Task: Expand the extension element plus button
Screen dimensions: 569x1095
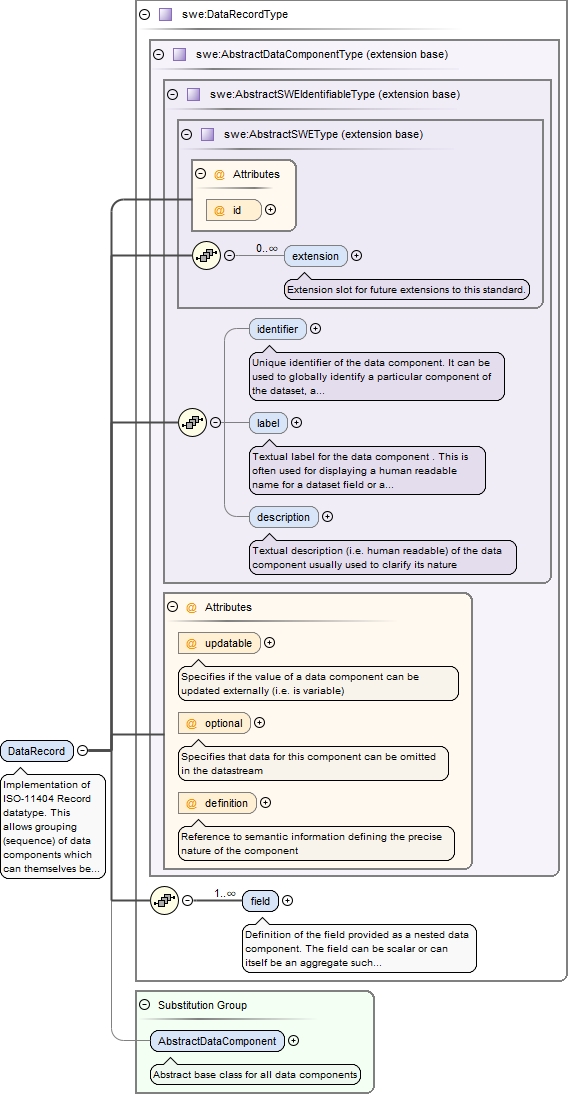Action: (357, 256)
